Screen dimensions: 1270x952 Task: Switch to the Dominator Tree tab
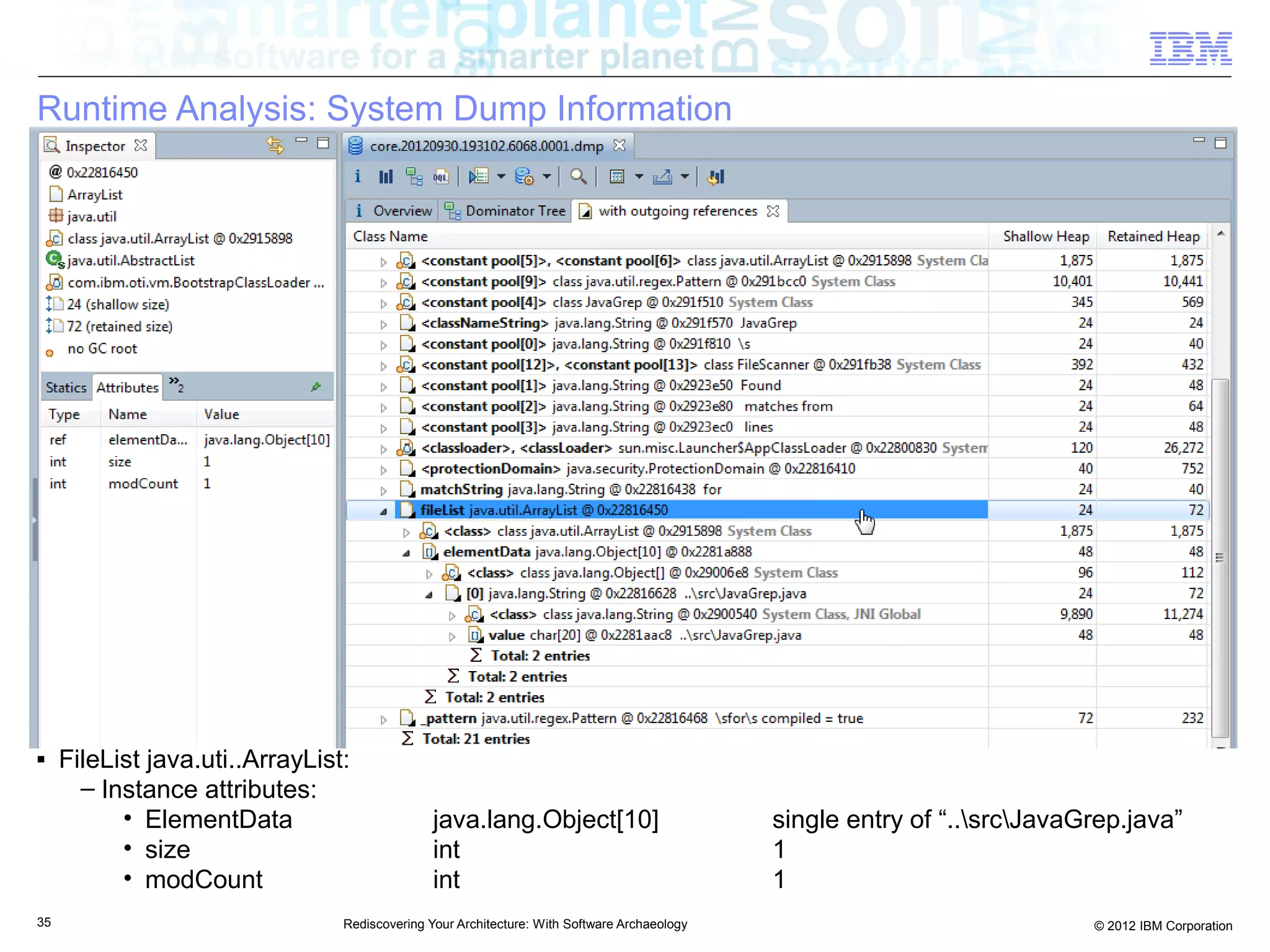coord(505,211)
